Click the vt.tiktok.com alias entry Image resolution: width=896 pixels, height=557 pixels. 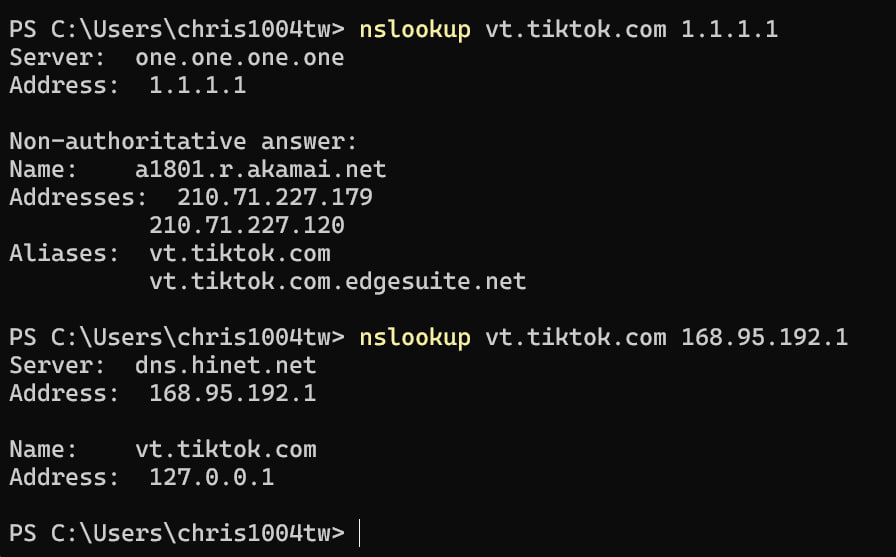click(239, 254)
